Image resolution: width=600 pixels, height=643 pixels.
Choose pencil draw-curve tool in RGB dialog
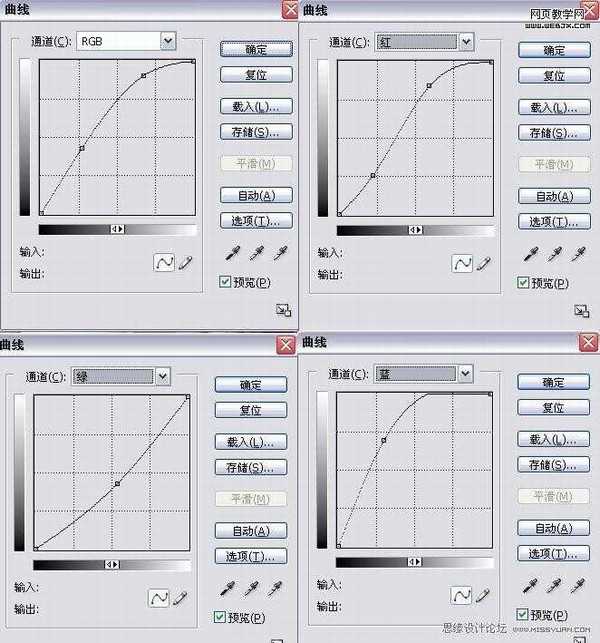pyautogui.click(x=185, y=263)
